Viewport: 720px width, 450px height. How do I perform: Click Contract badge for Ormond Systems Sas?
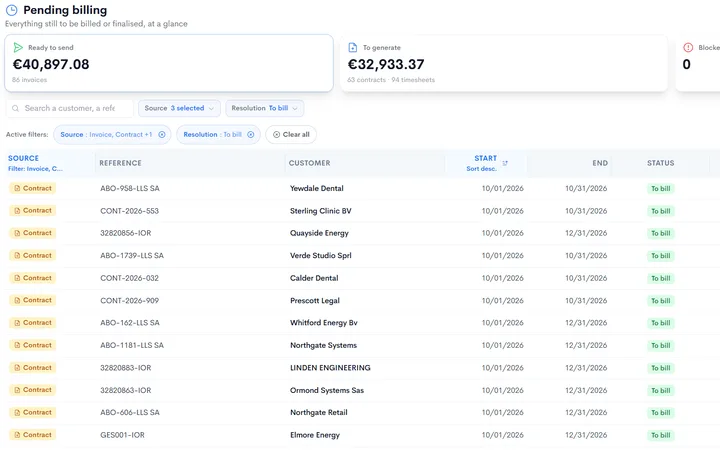pos(33,390)
